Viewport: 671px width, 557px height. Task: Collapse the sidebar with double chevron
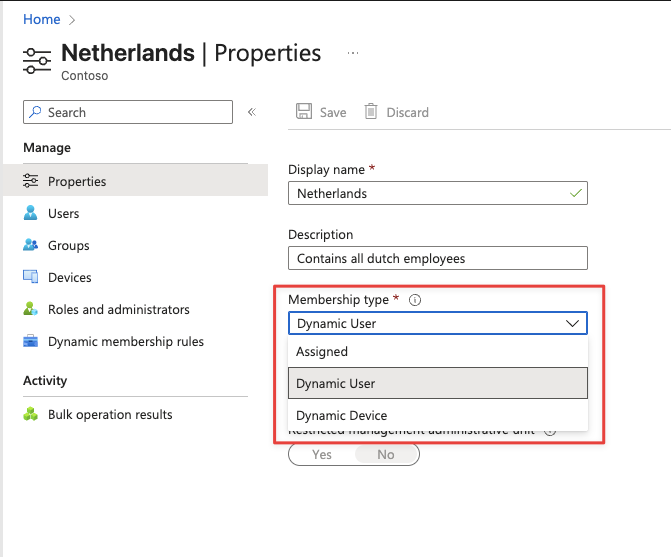point(252,112)
